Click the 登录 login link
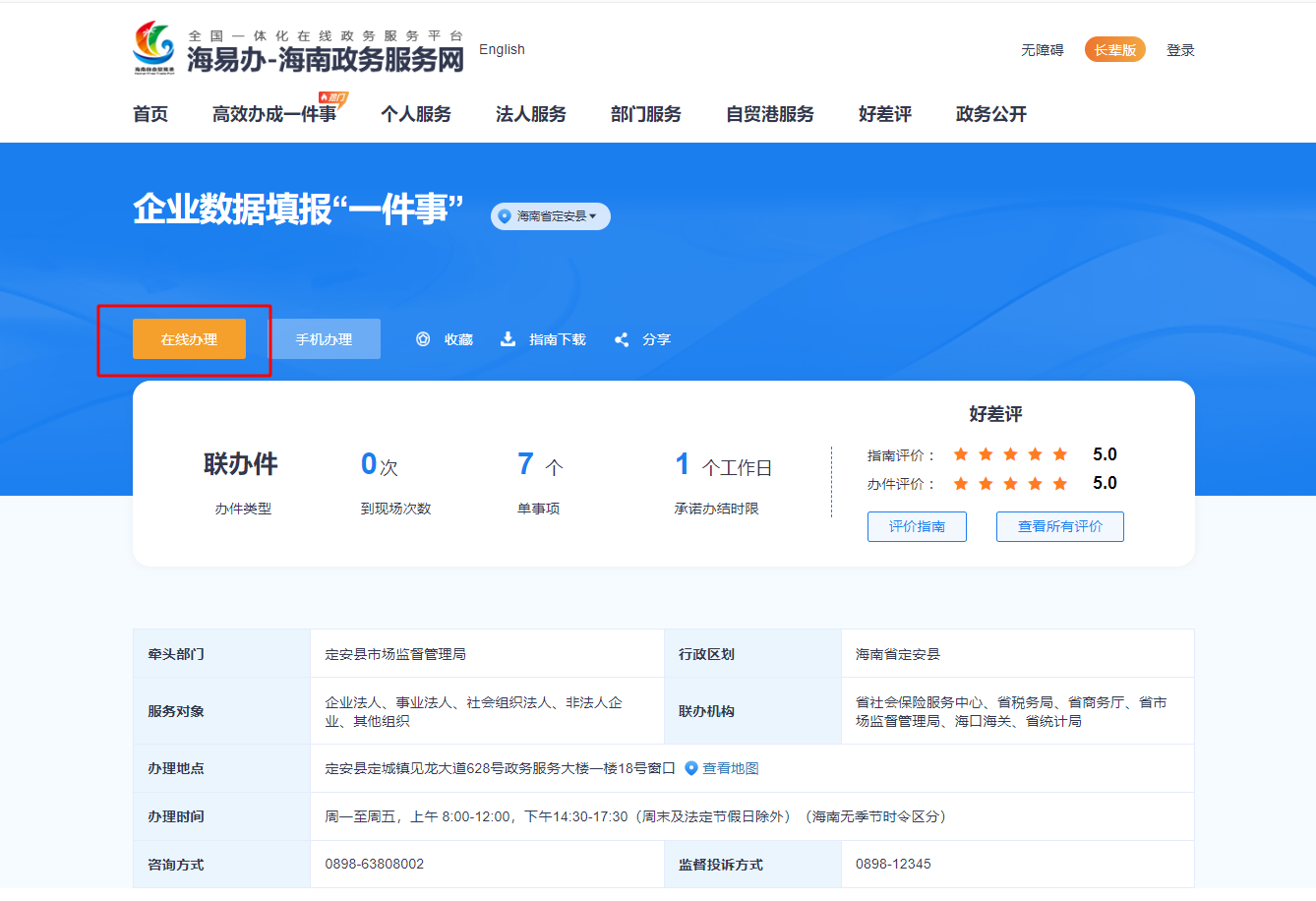 (x=1180, y=50)
